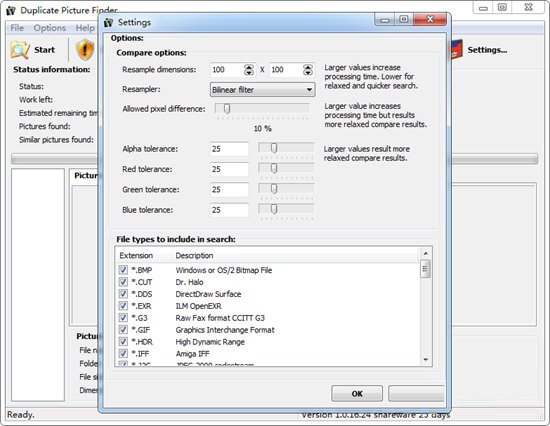
Task: Click the main window progress bar
Action: tap(274, 159)
